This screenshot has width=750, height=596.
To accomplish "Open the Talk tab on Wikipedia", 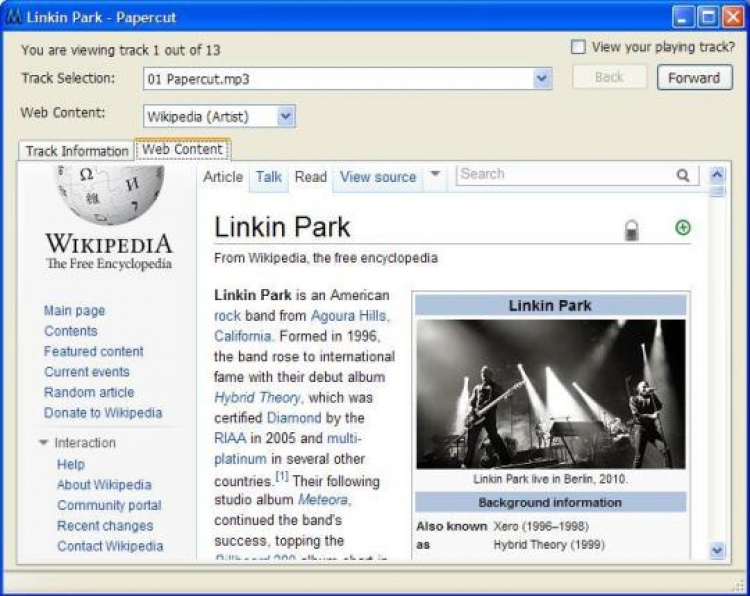I will (268, 177).
